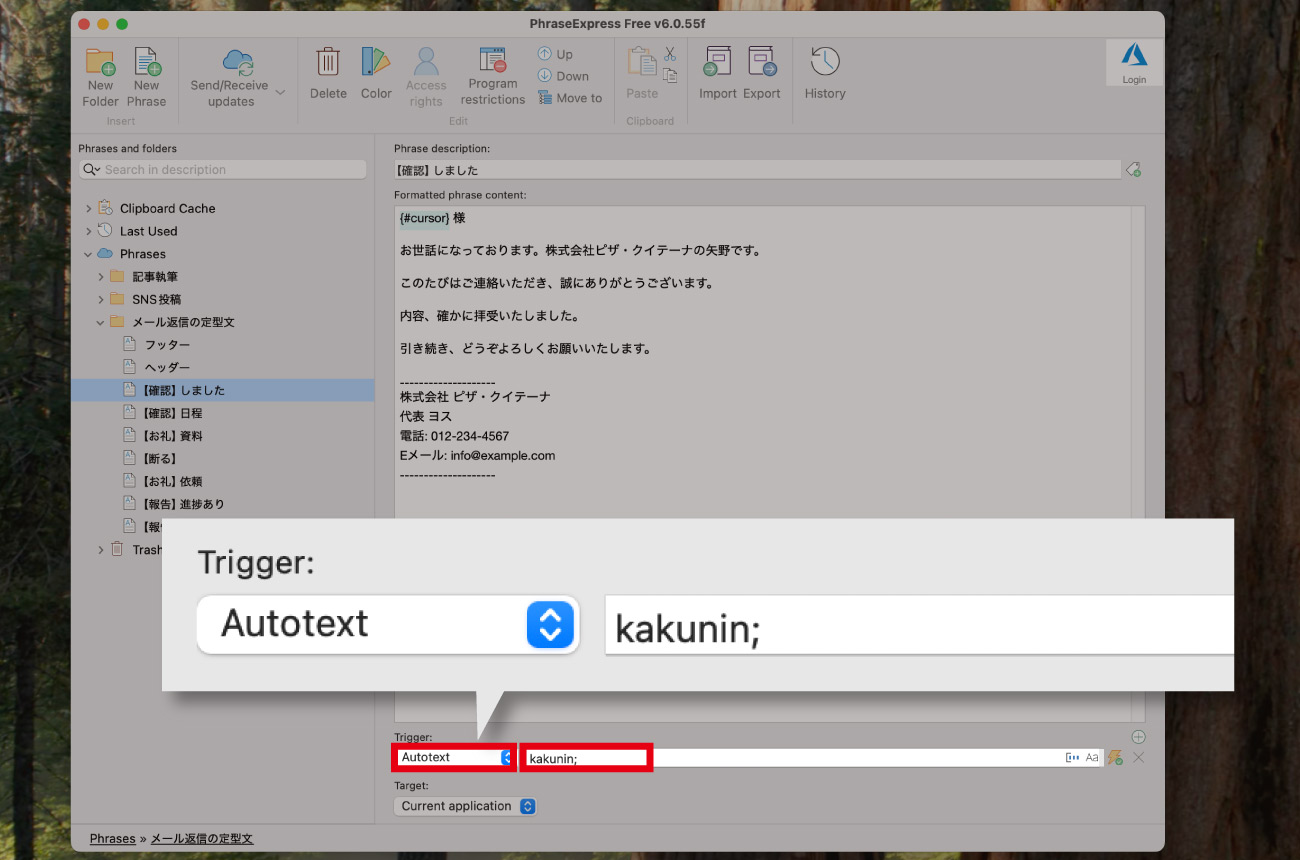Screen dimensions: 1300x860
Task: Export phrases using the Export icon
Action: coord(762,73)
